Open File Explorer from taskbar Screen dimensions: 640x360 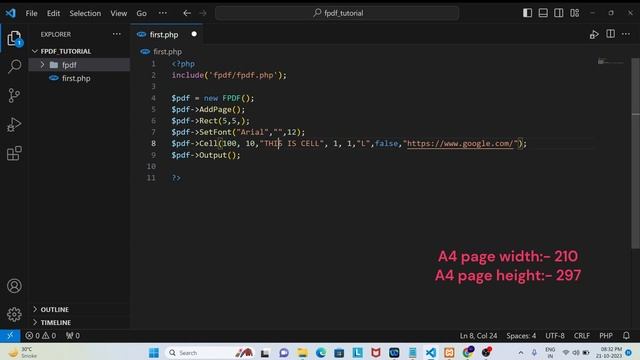pyautogui.click(x=302, y=353)
